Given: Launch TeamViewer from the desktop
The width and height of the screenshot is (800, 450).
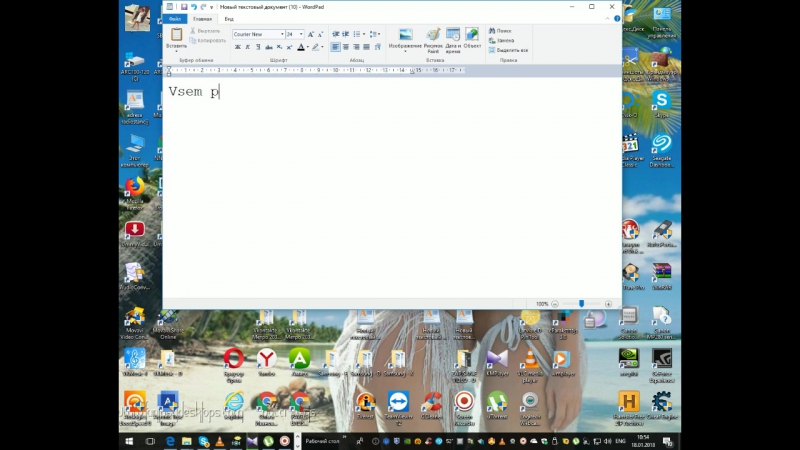Looking at the screenshot, I should click(397, 402).
